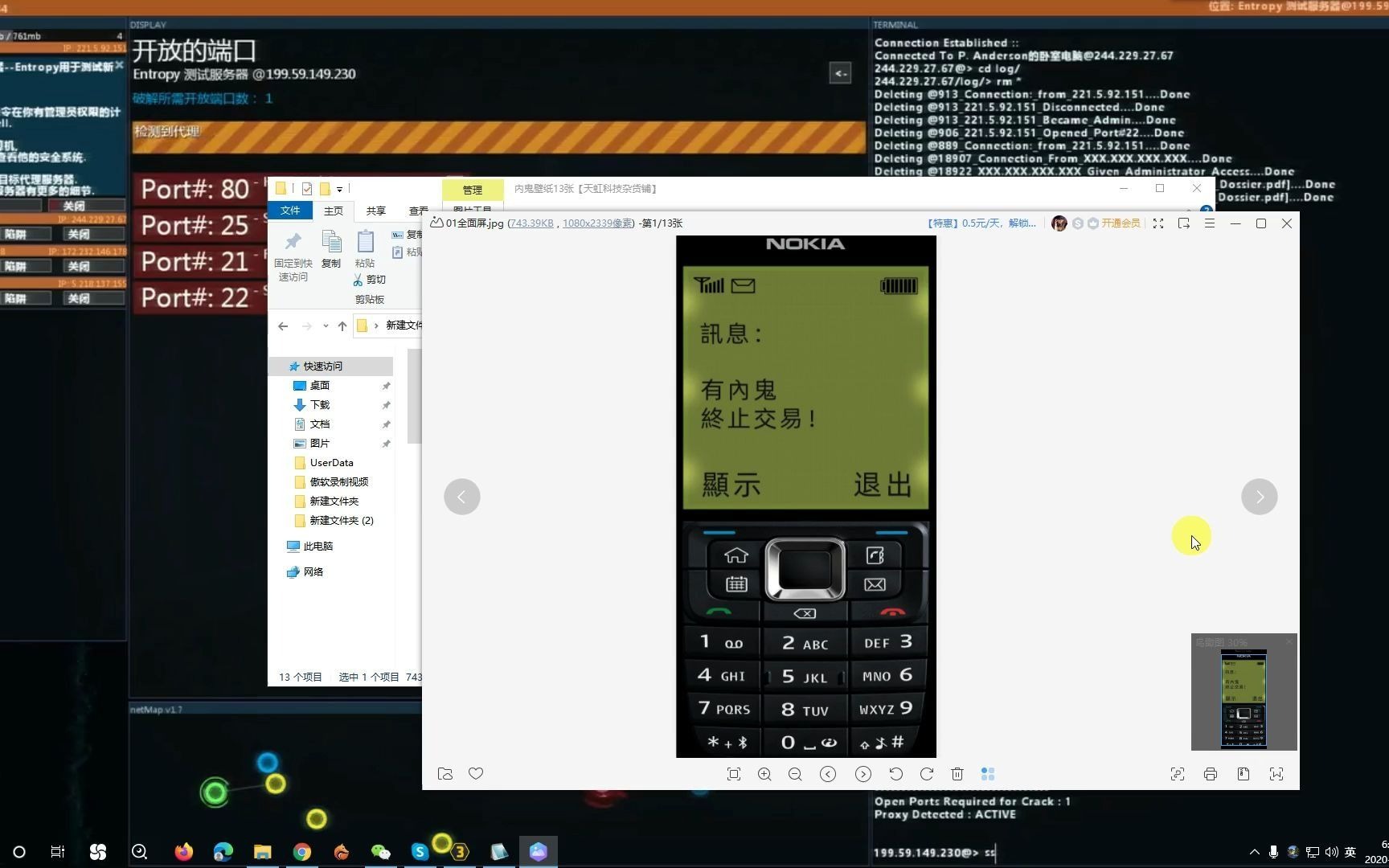Viewport: 1389px width, 868px height.
Task: Click the bird's-eye navigator thumbnail
Action: click(x=1244, y=698)
